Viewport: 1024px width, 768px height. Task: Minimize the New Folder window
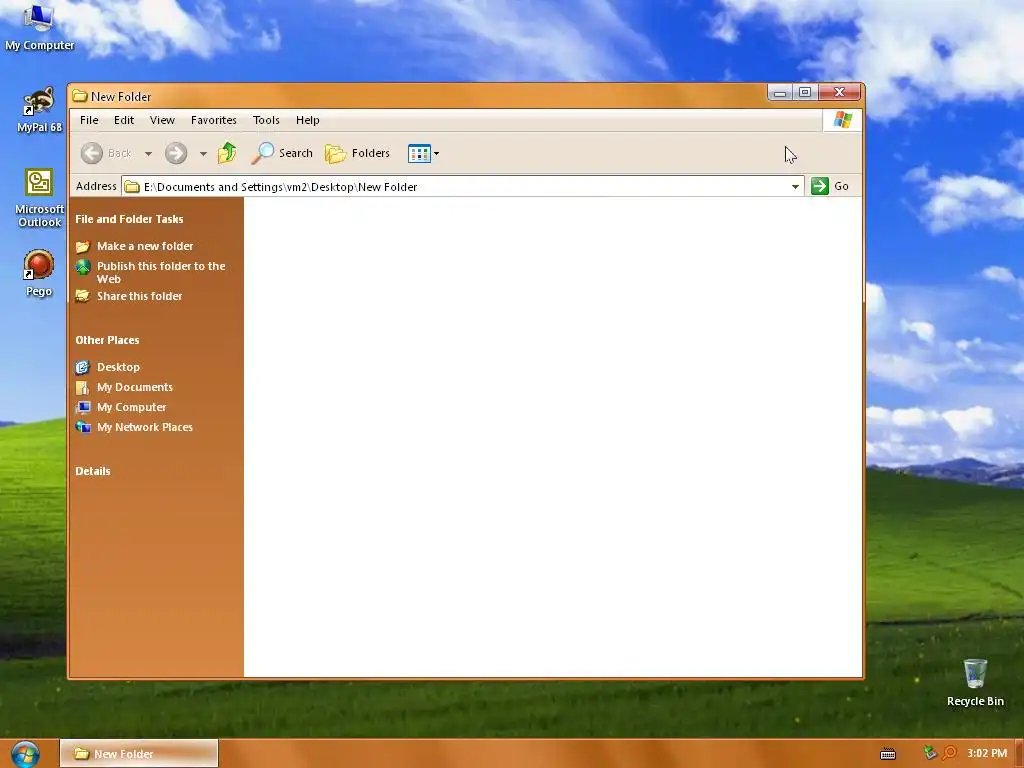[780, 93]
